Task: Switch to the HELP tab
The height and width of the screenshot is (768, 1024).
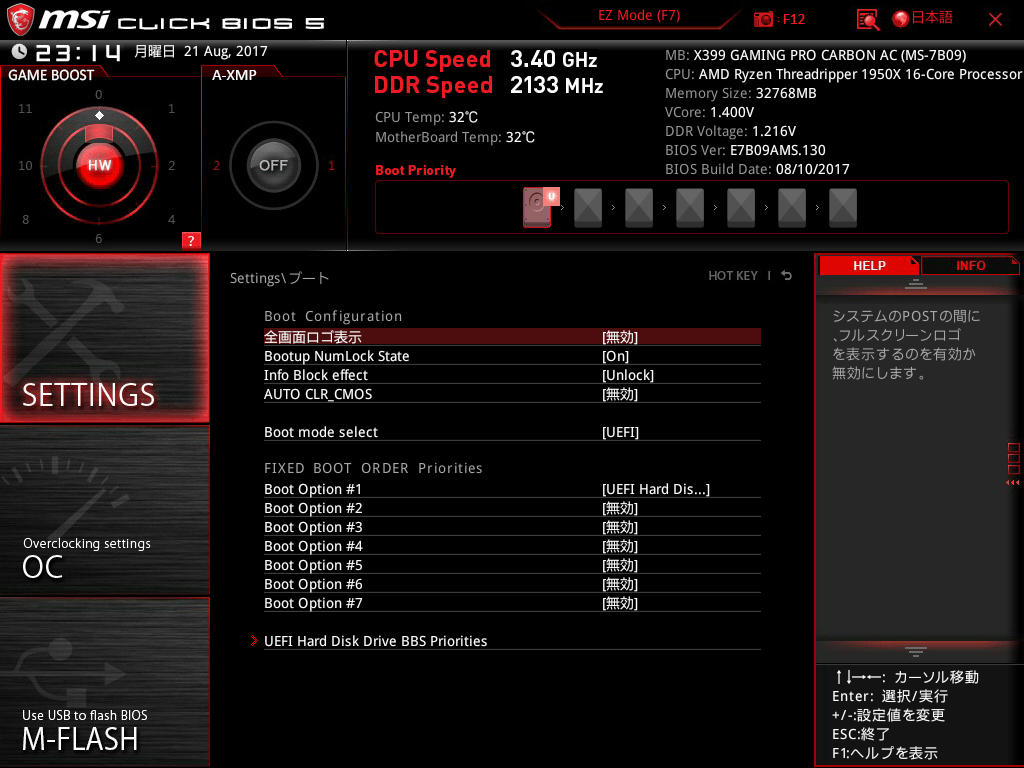Action: point(869,266)
